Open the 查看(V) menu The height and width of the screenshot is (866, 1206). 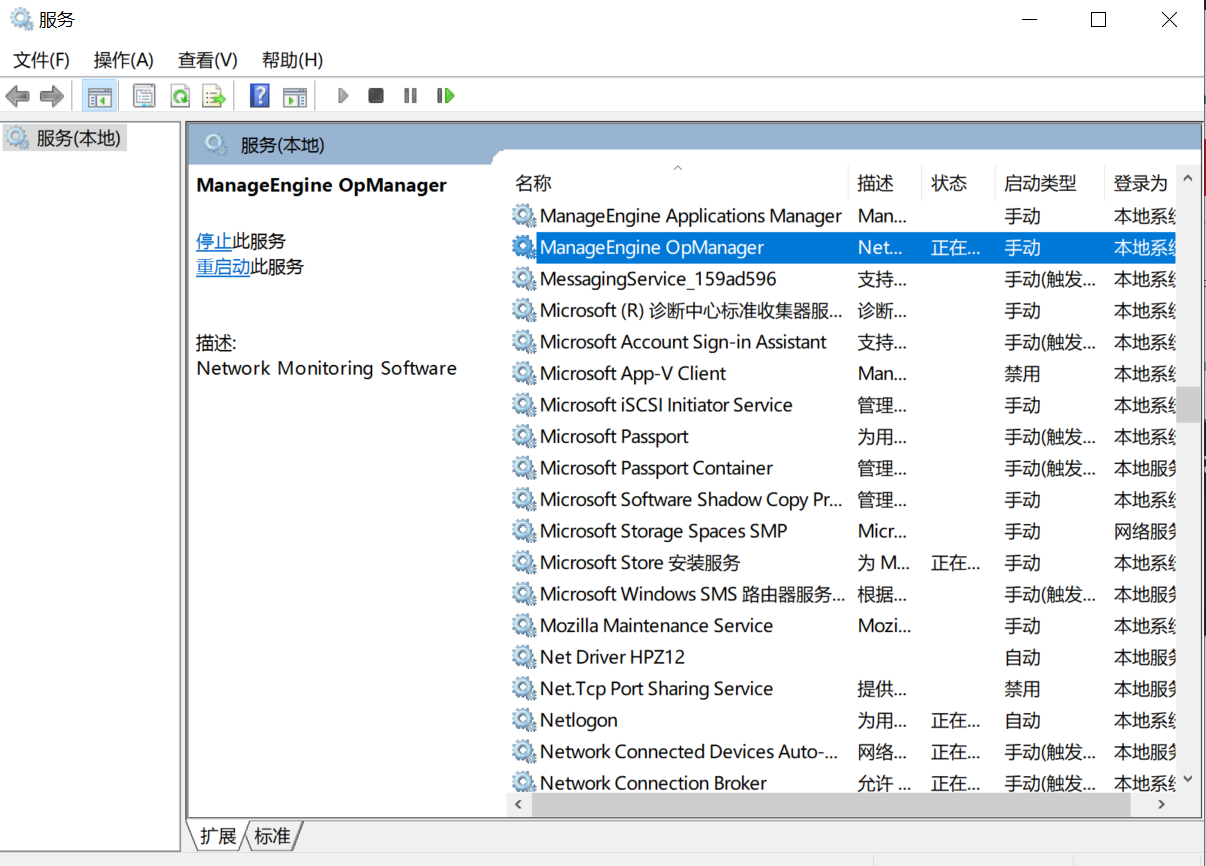click(x=207, y=60)
